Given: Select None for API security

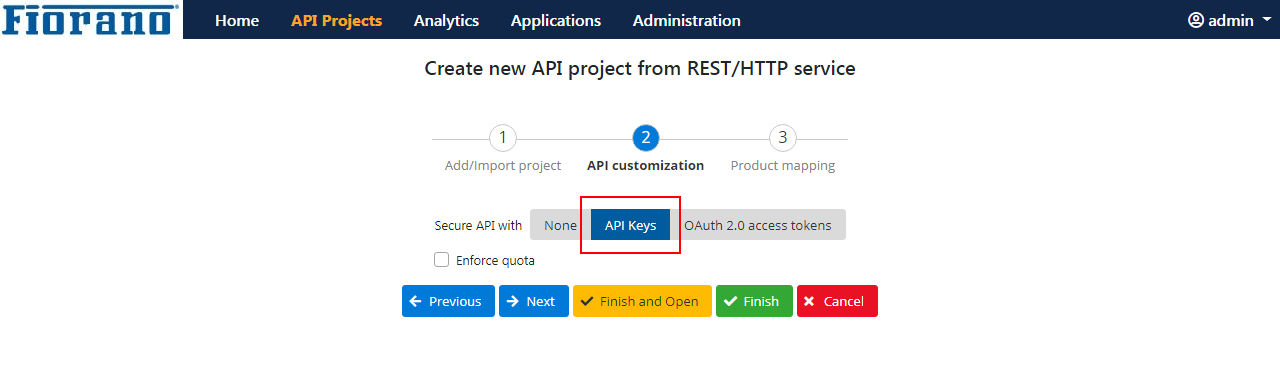Looking at the screenshot, I should pyautogui.click(x=560, y=225).
